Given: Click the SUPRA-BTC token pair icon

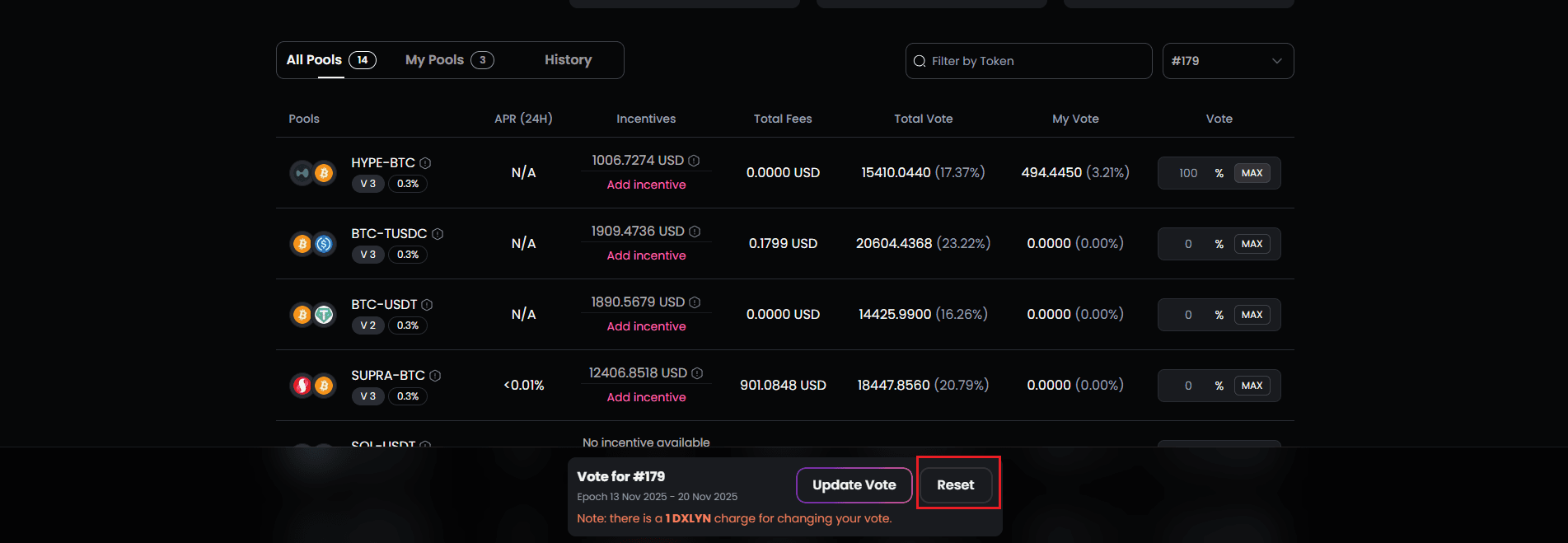Looking at the screenshot, I should coord(313,386).
